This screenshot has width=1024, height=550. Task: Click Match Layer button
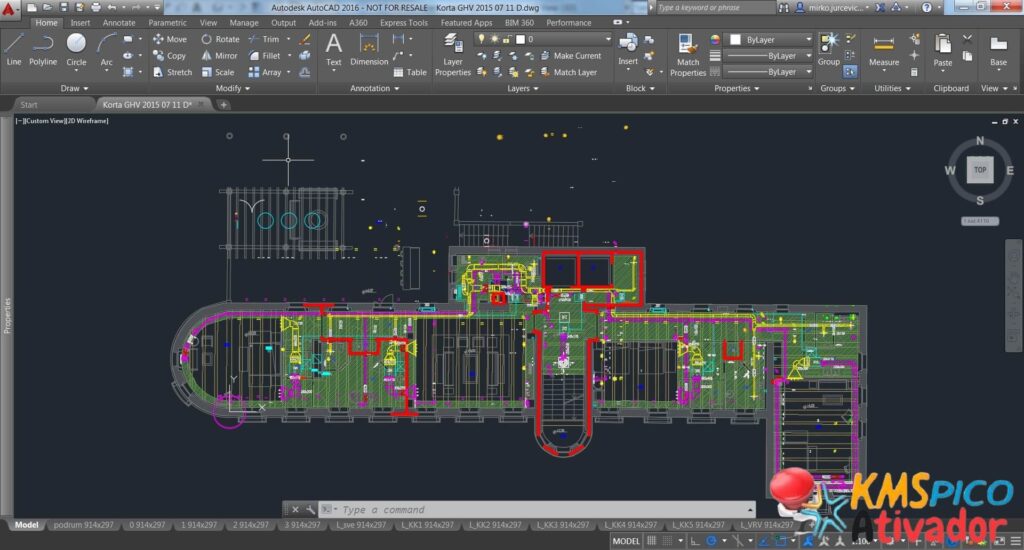tap(569, 73)
